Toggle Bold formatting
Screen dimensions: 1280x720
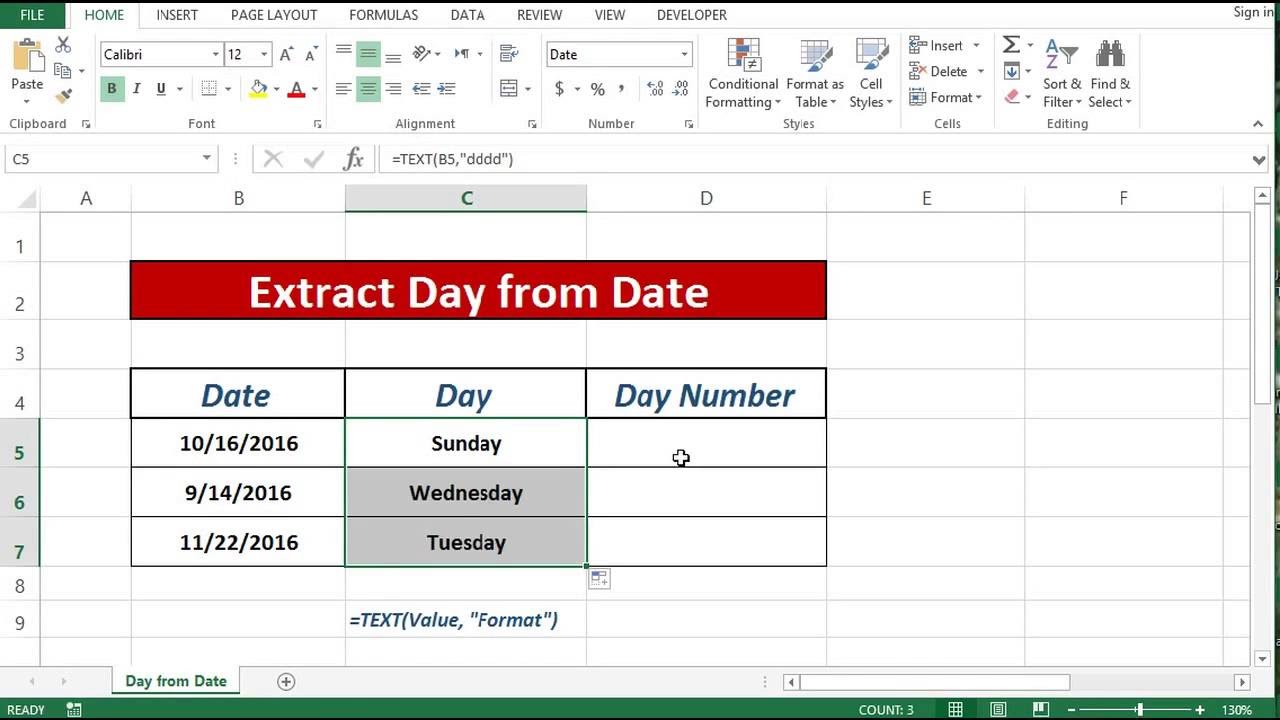111,89
